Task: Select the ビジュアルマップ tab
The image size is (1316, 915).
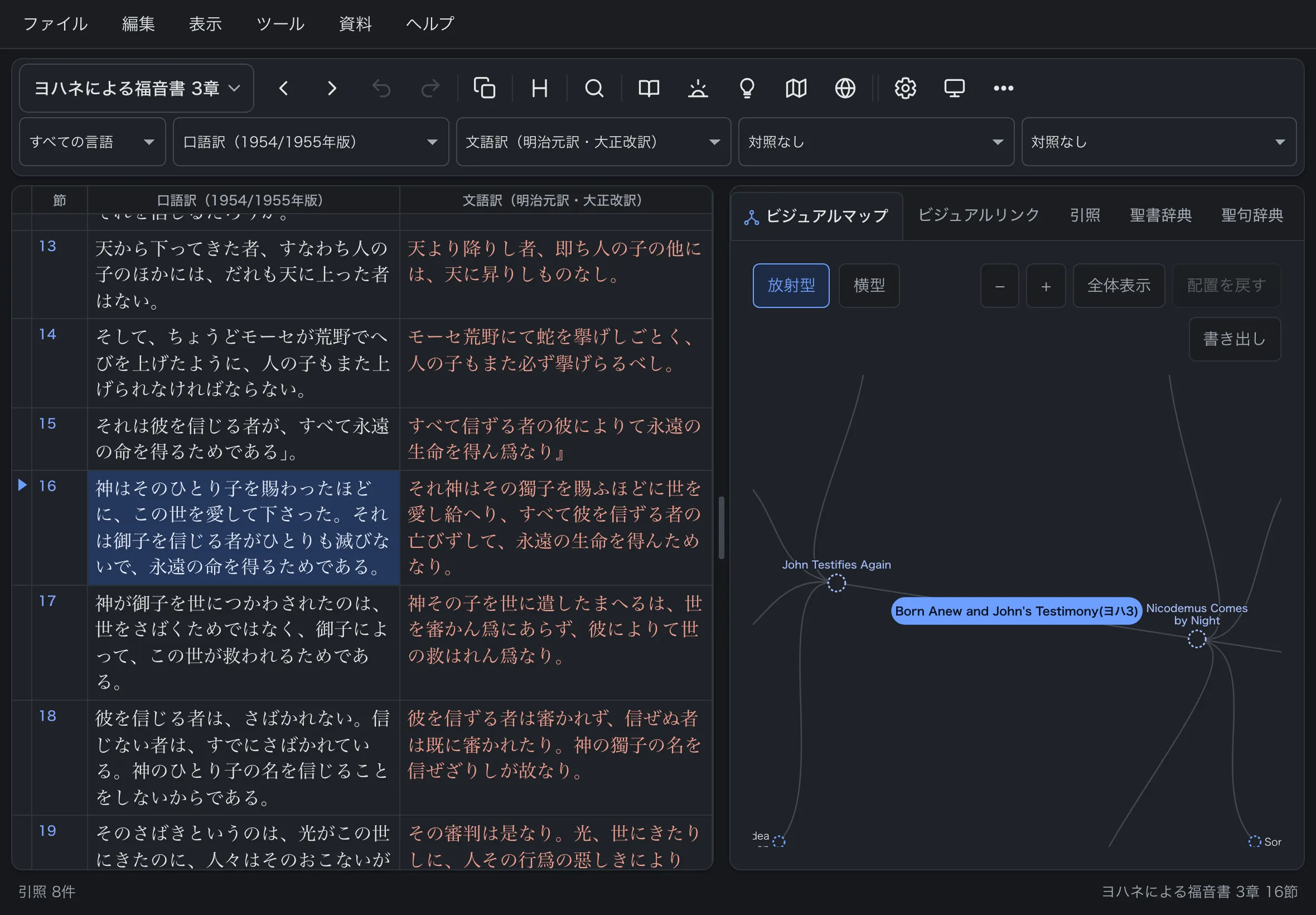Action: click(x=817, y=216)
